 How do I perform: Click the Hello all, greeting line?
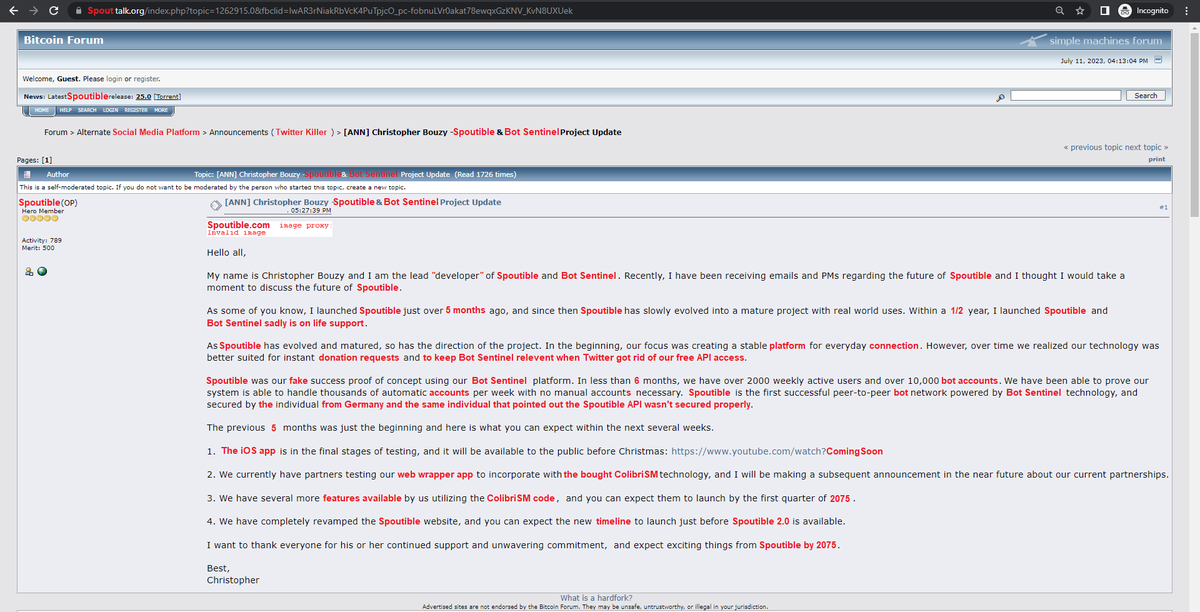point(226,252)
